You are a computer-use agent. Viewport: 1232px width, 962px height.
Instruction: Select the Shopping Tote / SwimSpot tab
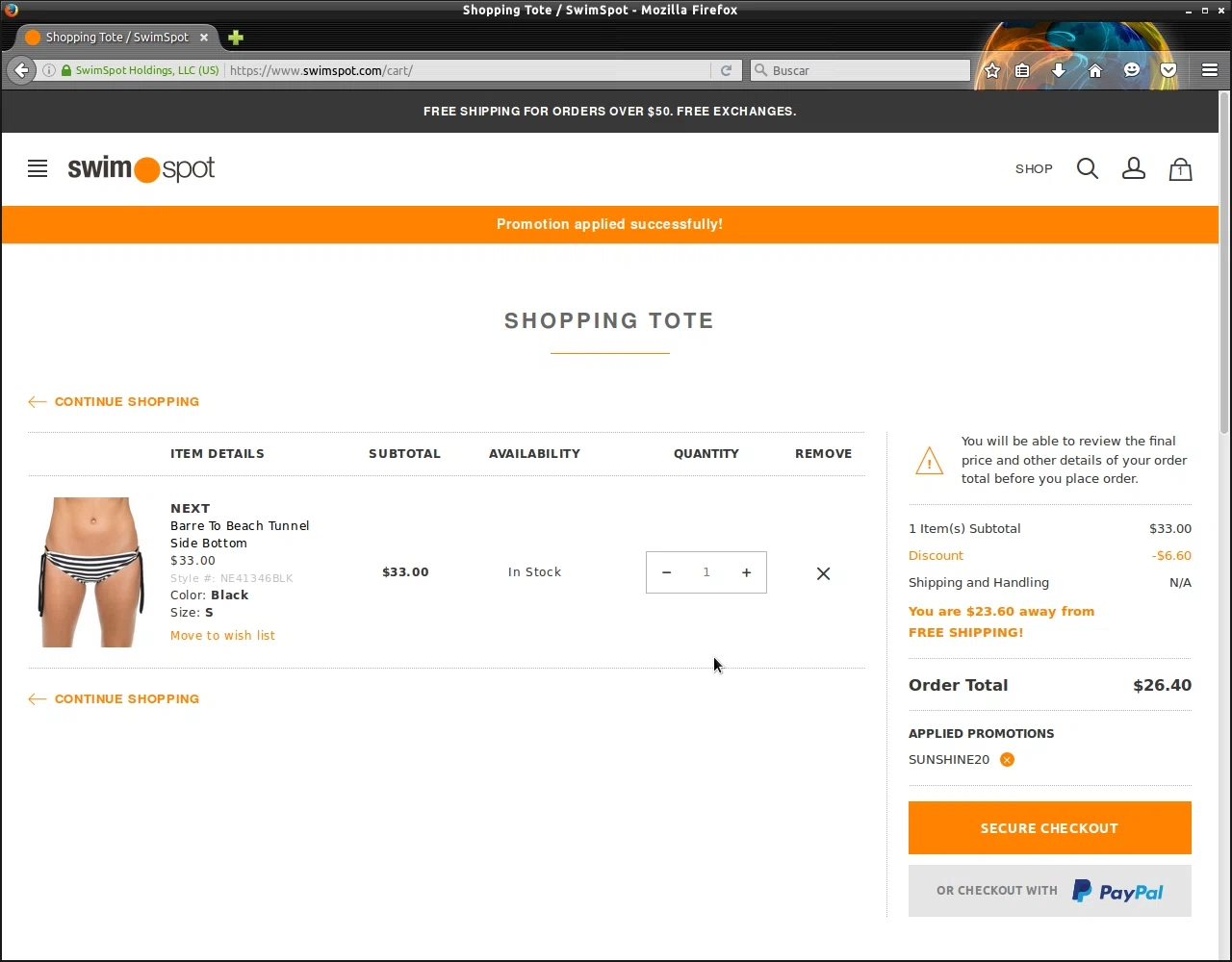tap(115, 38)
